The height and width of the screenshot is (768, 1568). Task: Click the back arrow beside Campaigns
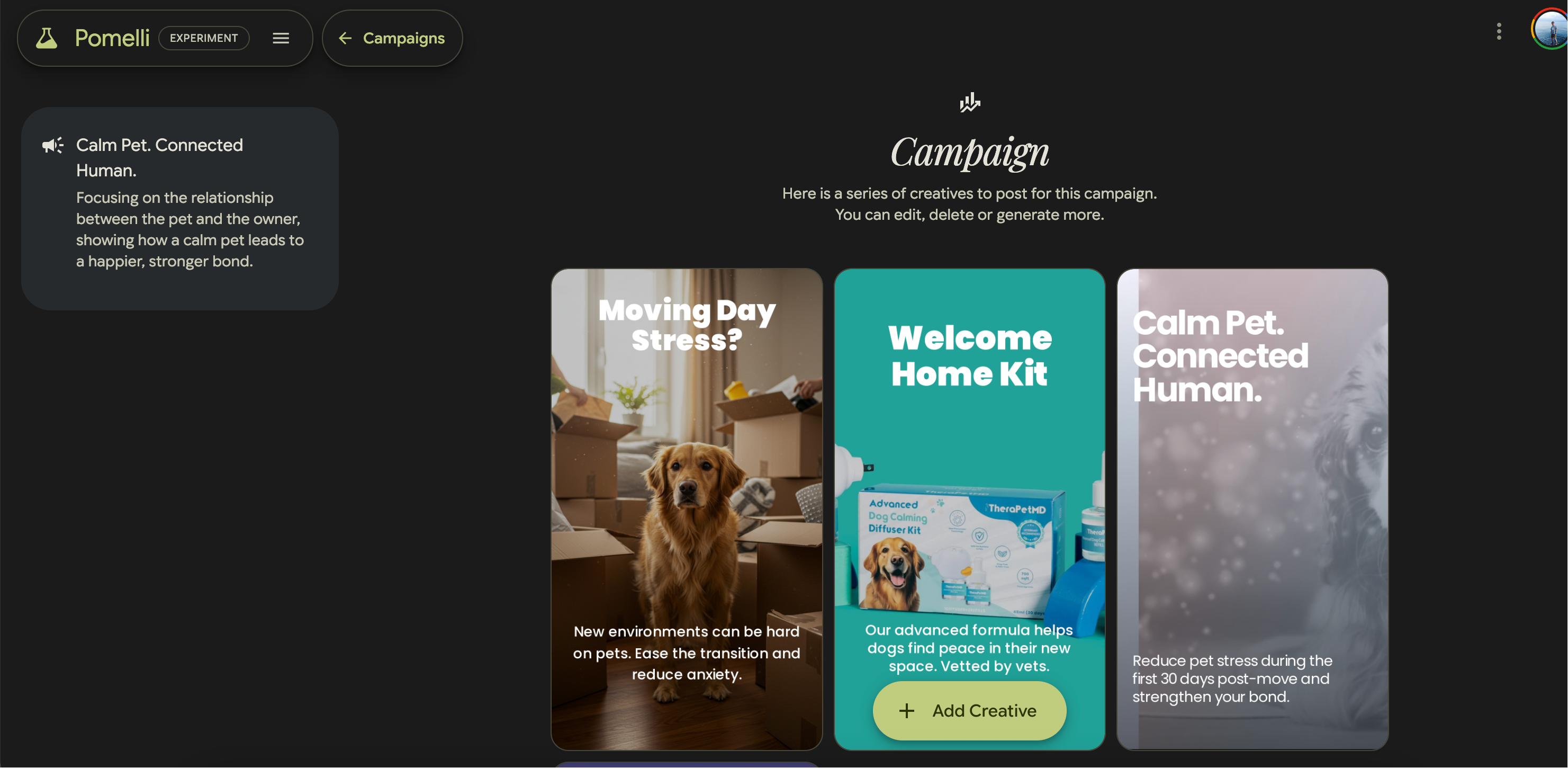[345, 38]
